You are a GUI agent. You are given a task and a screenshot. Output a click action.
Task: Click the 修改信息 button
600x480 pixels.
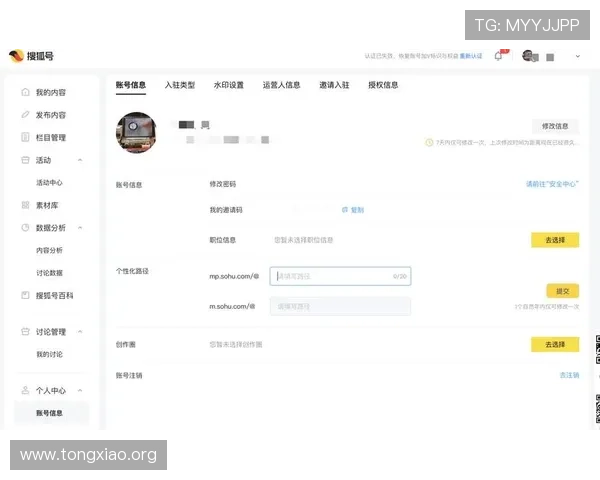555,126
